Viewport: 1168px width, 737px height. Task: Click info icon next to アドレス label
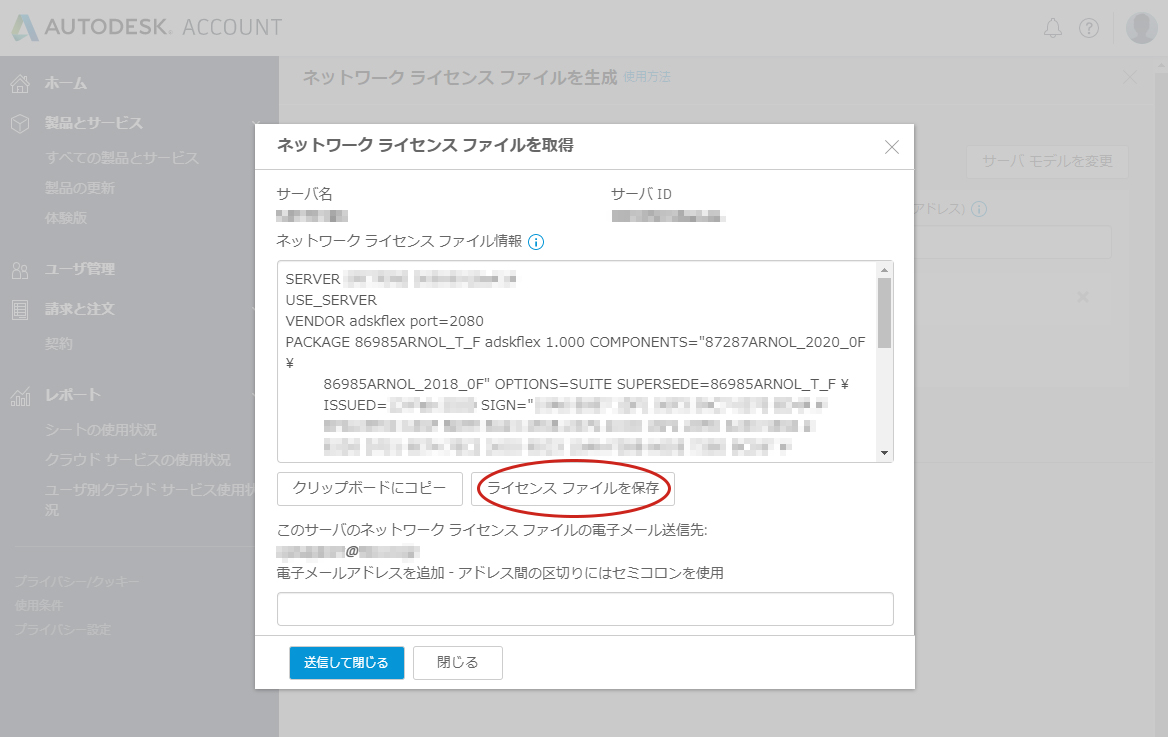click(x=980, y=209)
